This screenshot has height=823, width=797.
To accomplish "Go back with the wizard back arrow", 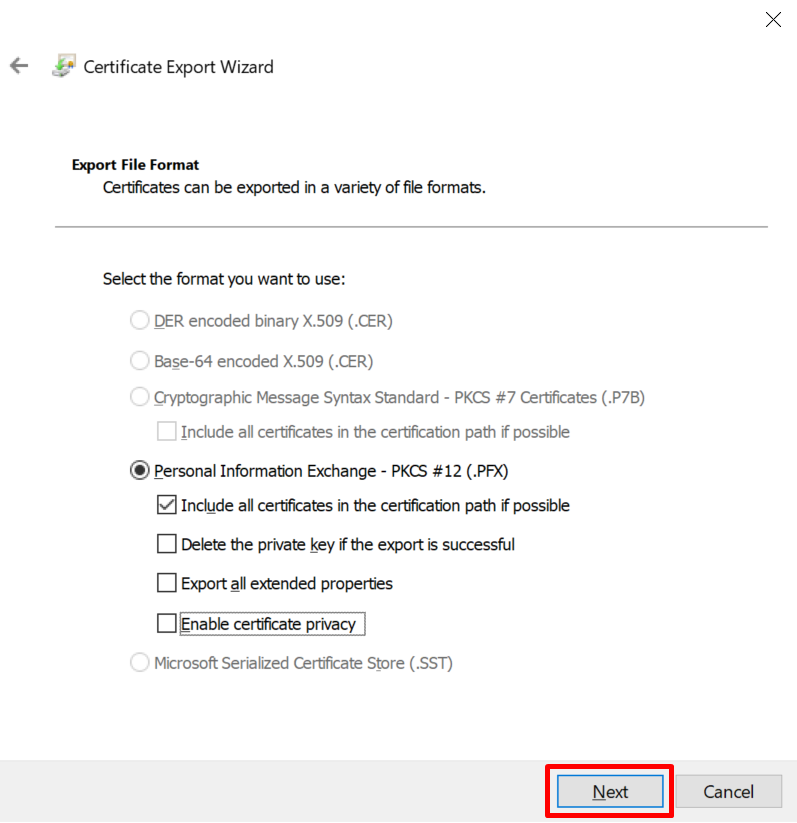I will point(19,66).
